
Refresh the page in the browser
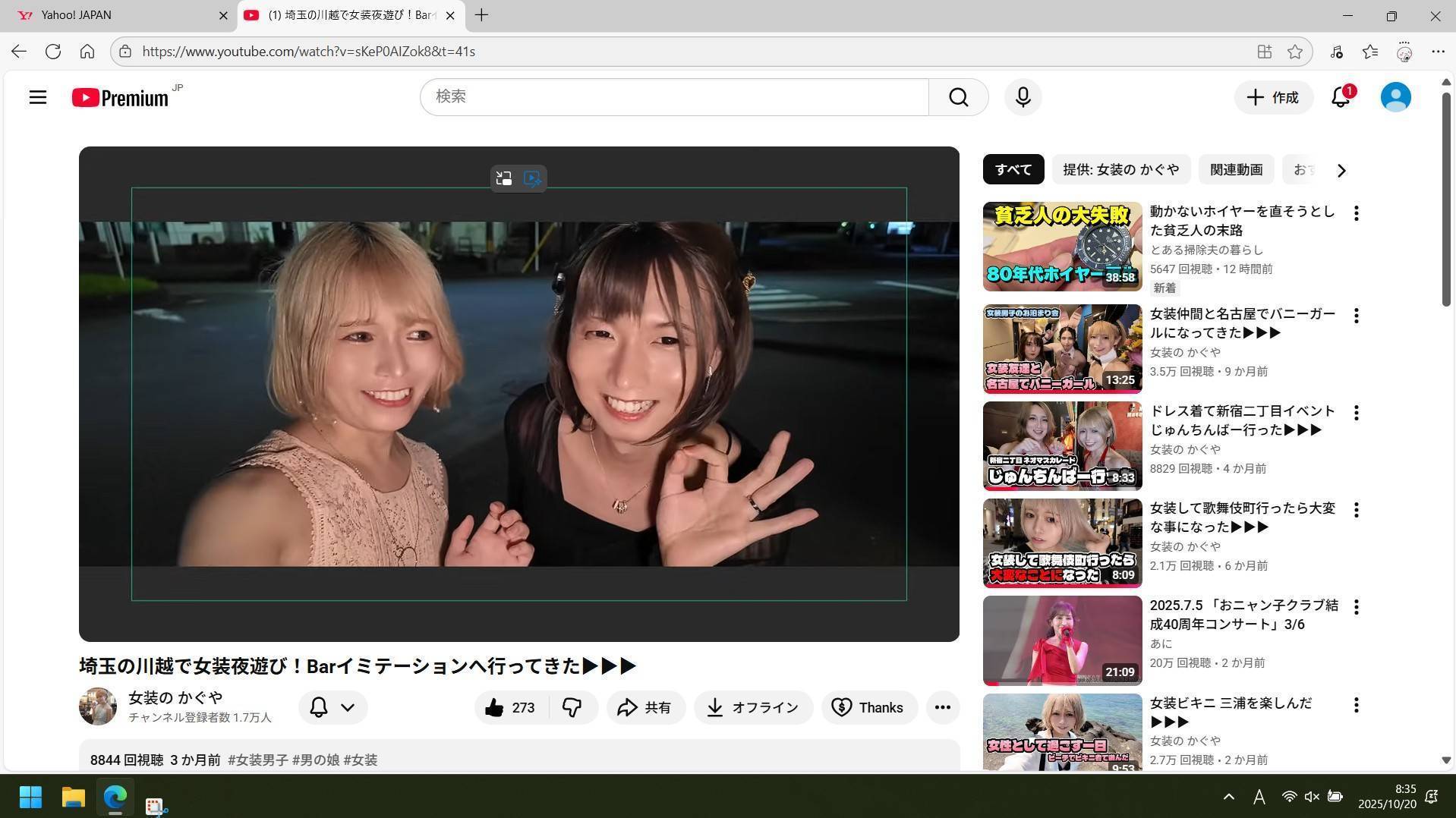pos(52,52)
